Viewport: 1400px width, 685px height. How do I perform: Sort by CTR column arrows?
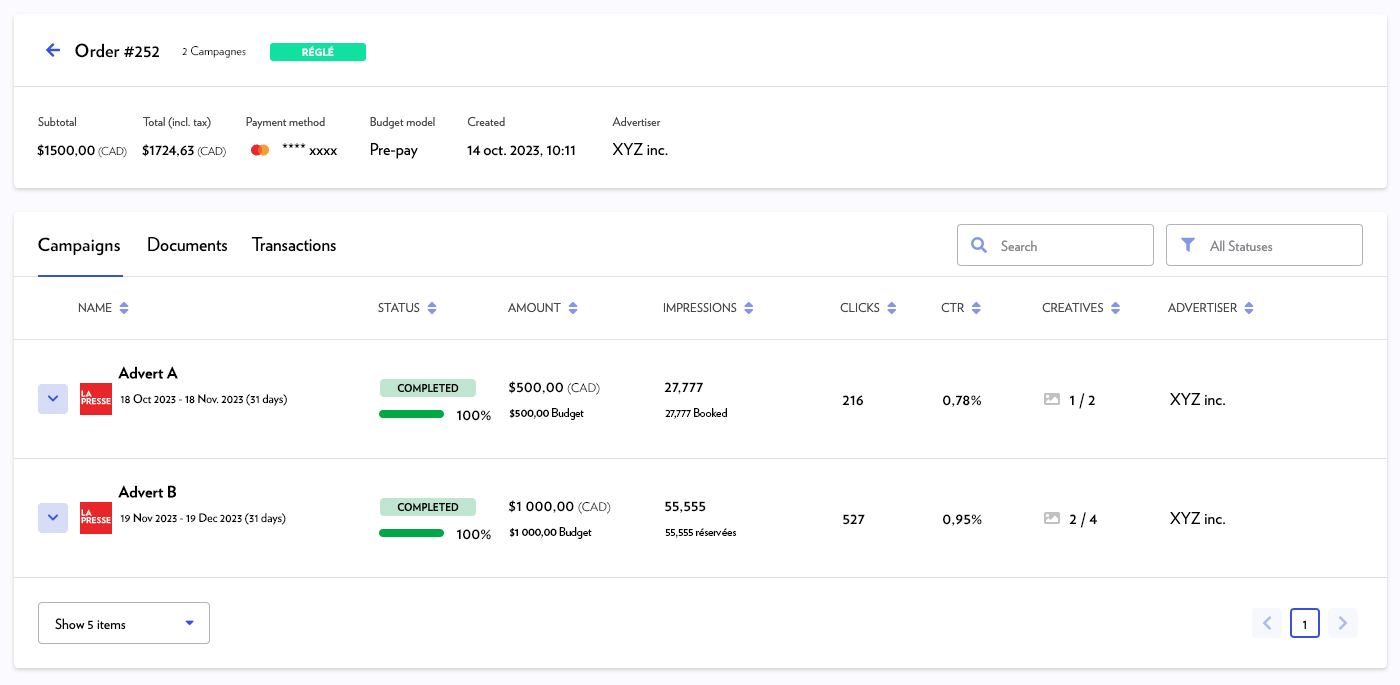976,308
